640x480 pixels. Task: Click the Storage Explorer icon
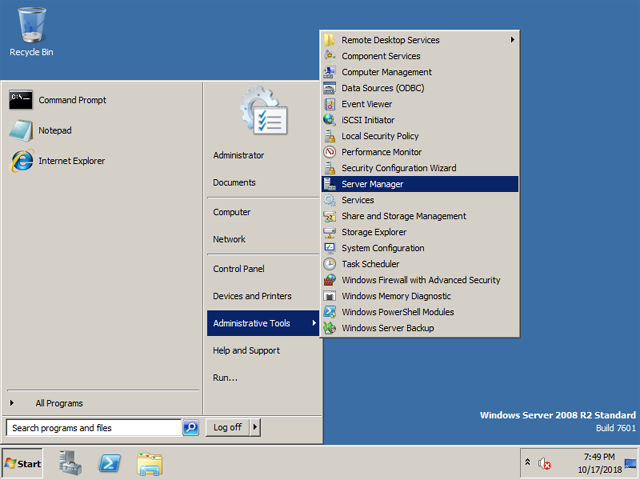[x=329, y=232]
